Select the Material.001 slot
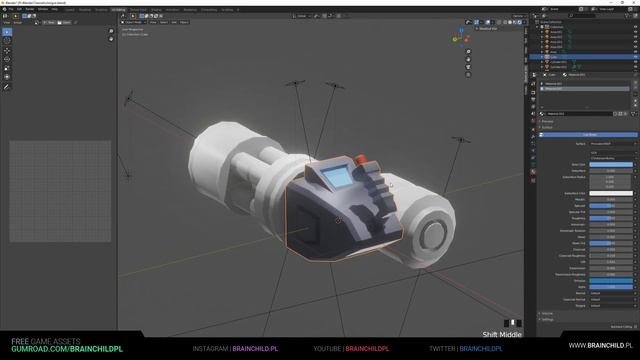 click(585, 84)
